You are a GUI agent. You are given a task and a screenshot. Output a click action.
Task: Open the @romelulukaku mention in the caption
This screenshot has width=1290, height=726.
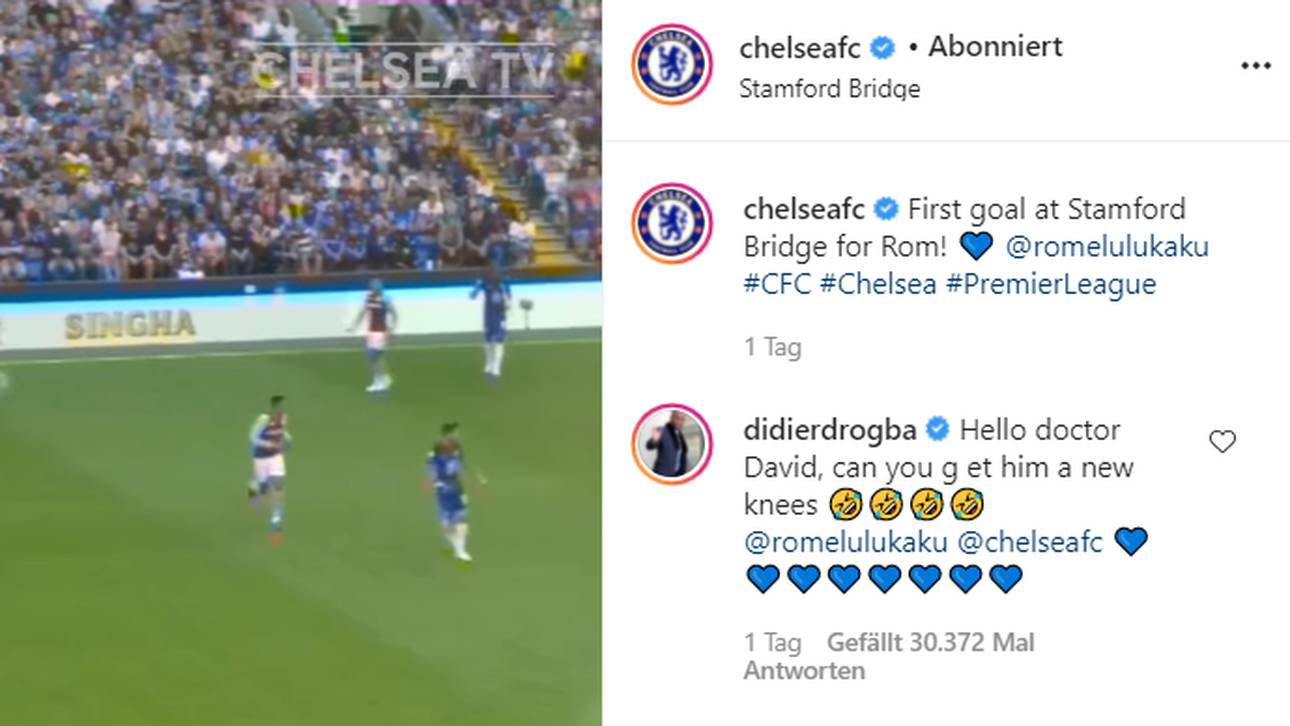click(x=1106, y=246)
